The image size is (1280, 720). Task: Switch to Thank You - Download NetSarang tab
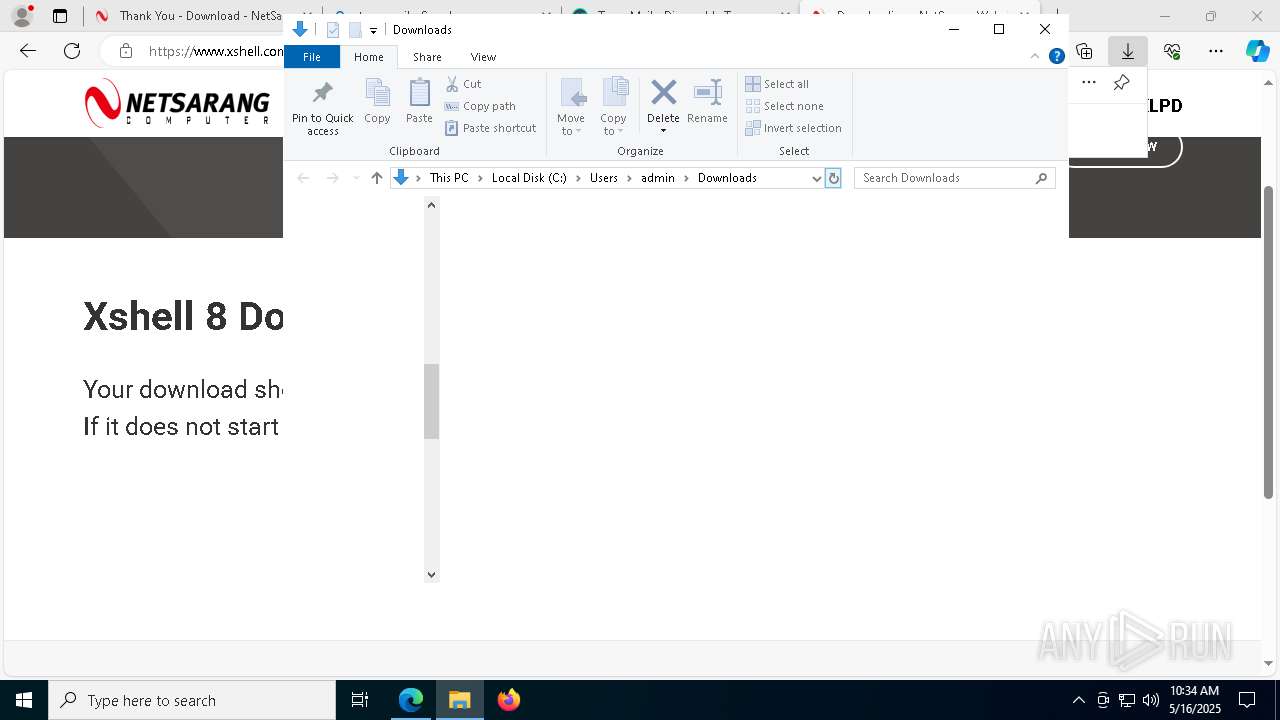190,16
